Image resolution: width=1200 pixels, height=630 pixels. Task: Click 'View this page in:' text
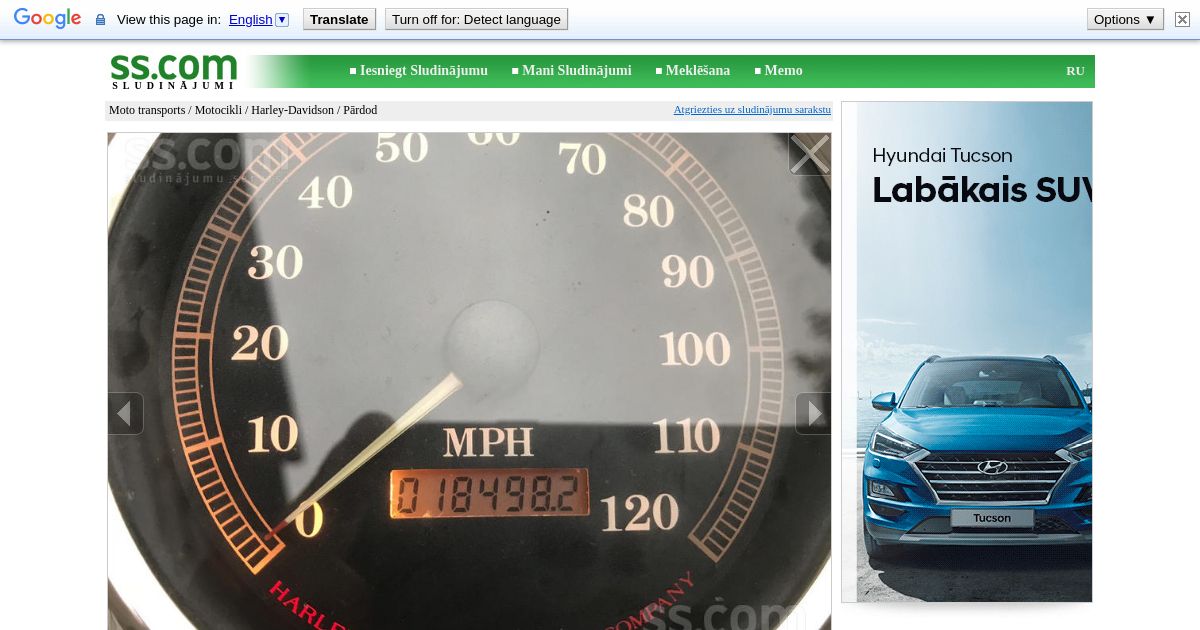[169, 19]
